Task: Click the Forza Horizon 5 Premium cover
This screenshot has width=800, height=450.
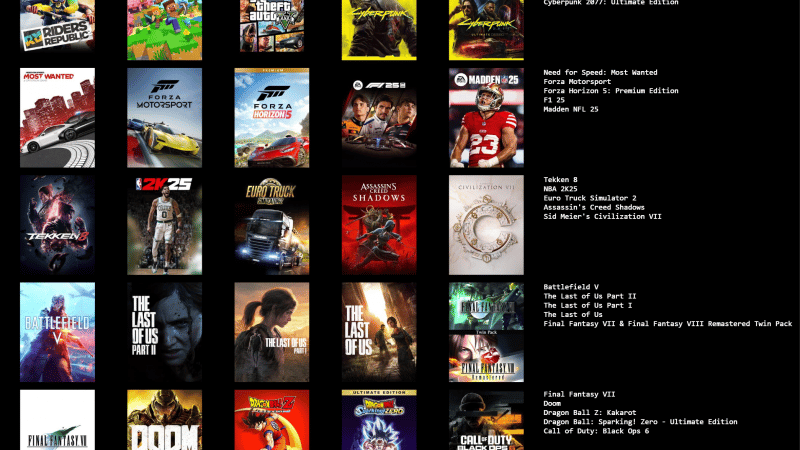Action: (x=271, y=118)
